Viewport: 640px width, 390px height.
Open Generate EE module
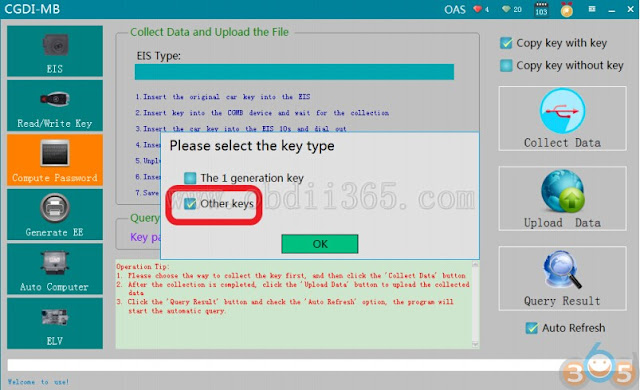click(55, 214)
